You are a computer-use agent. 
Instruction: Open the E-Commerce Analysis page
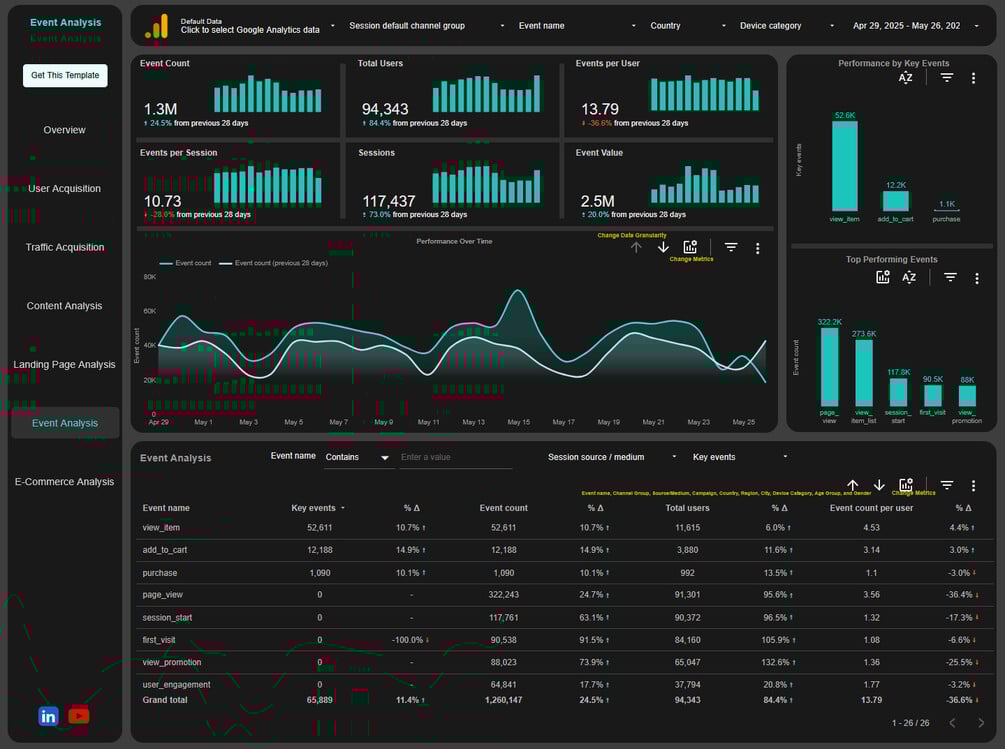[65, 482]
